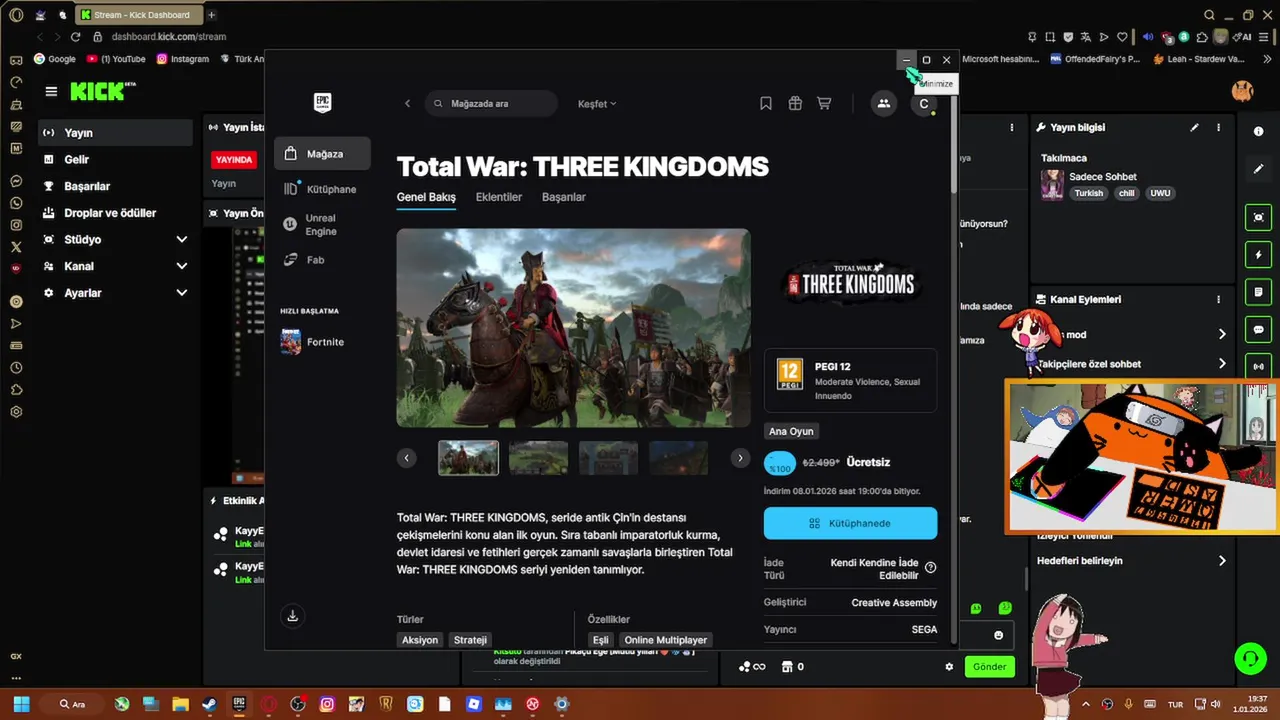Open OBS Studio from the taskbar
Viewport: 1280px width, 720px height.
[x=298, y=704]
